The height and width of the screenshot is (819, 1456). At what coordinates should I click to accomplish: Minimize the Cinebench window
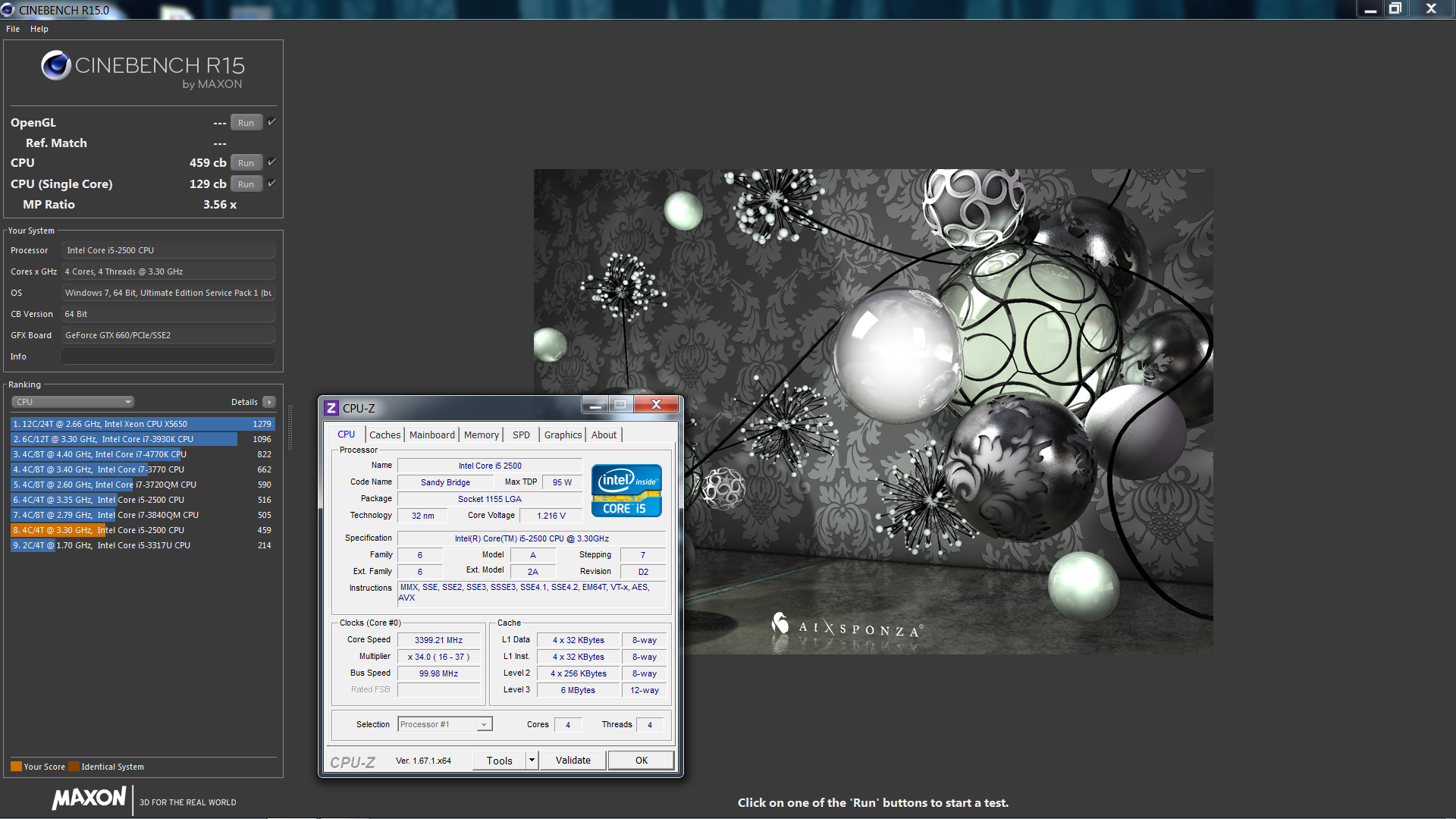(x=1370, y=9)
